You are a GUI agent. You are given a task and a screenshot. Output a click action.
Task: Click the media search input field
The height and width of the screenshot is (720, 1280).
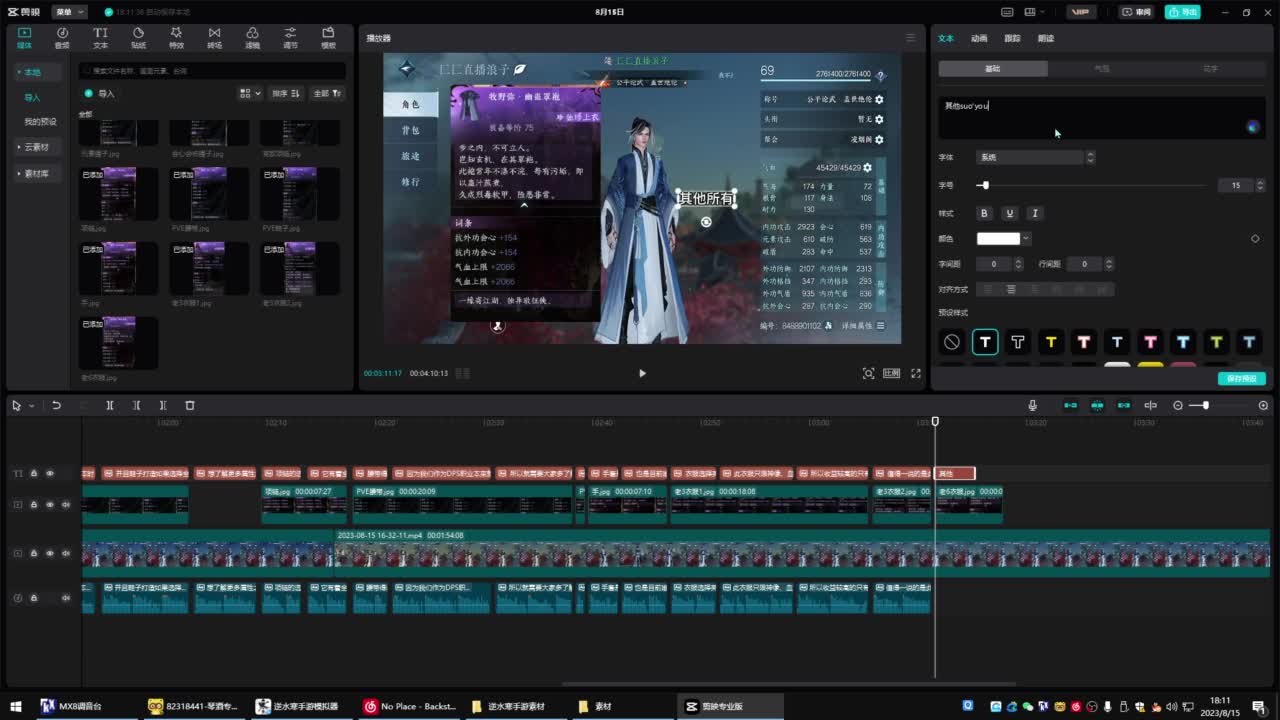point(212,71)
